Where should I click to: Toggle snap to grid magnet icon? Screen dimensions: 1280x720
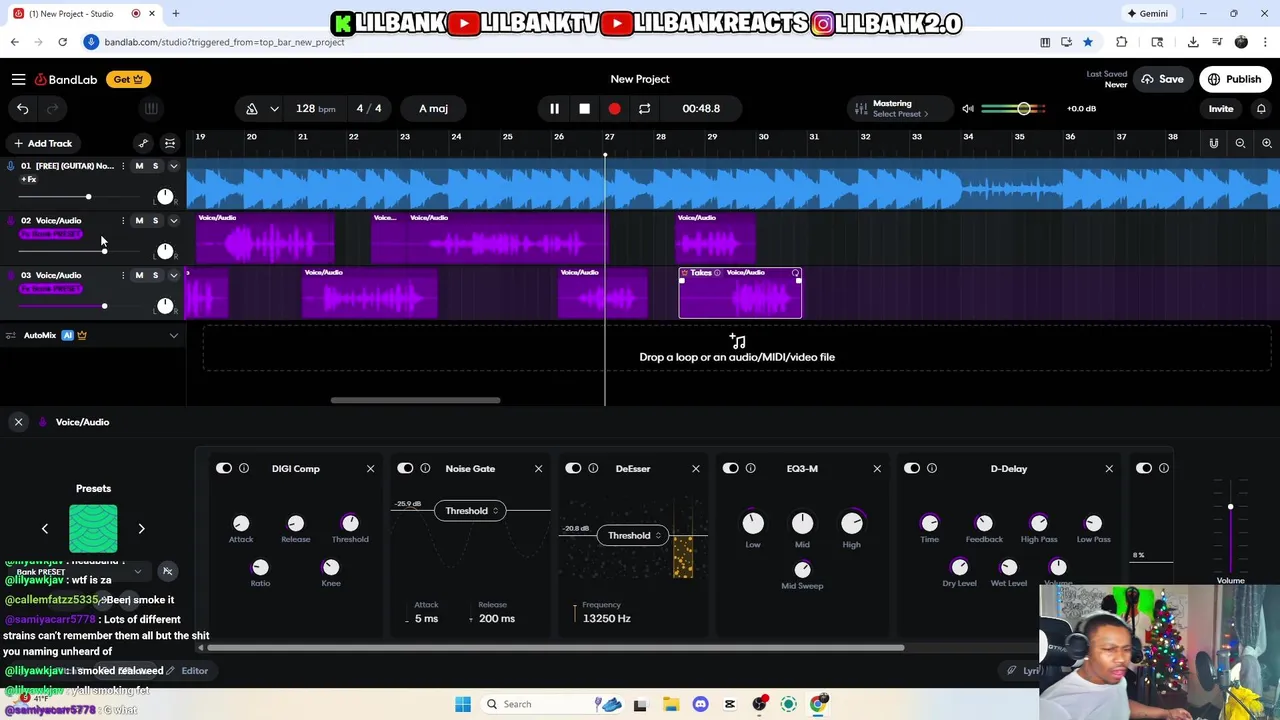tap(1214, 143)
